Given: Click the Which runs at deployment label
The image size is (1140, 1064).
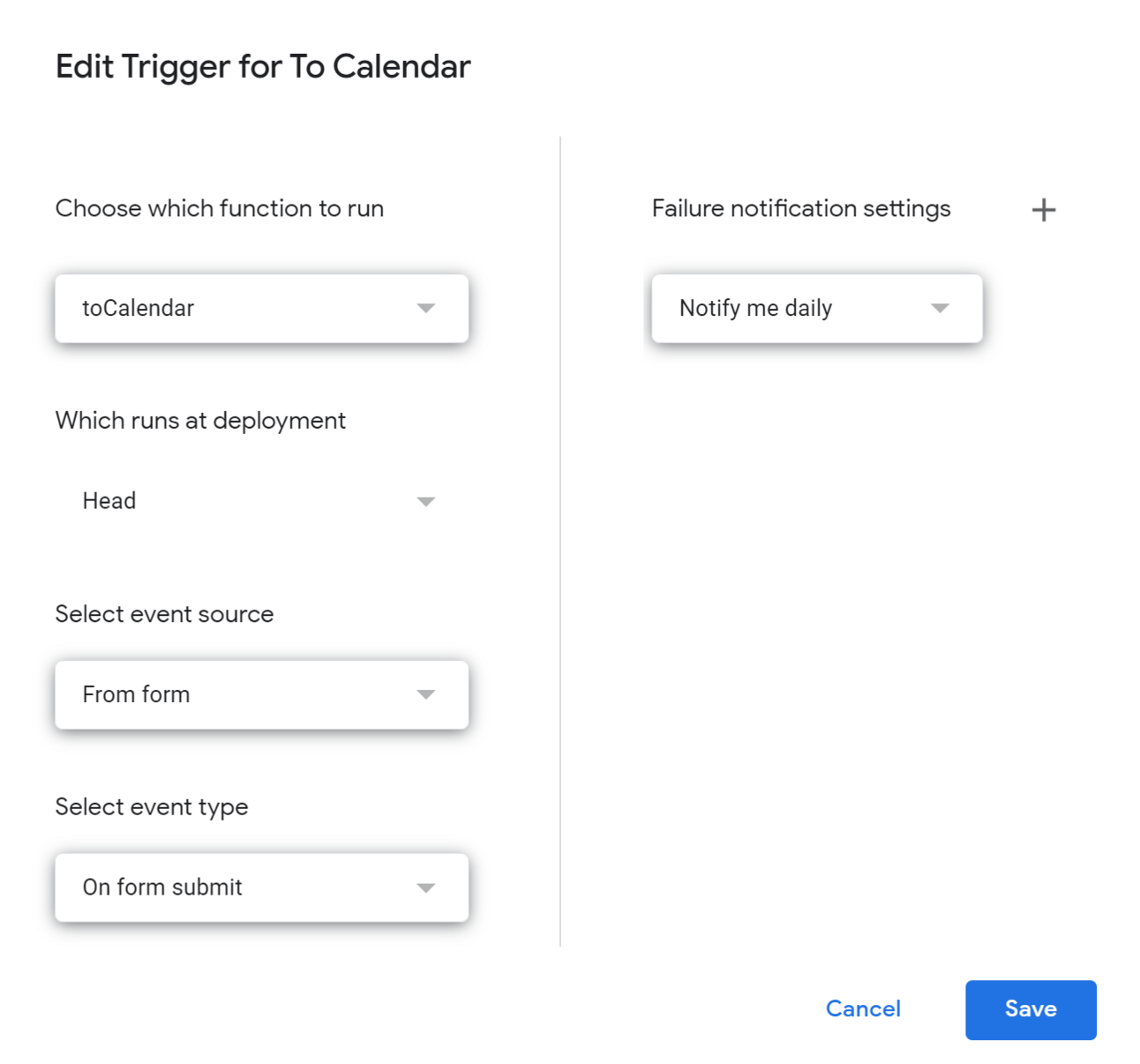Looking at the screenshot, I should pos(200,421).
